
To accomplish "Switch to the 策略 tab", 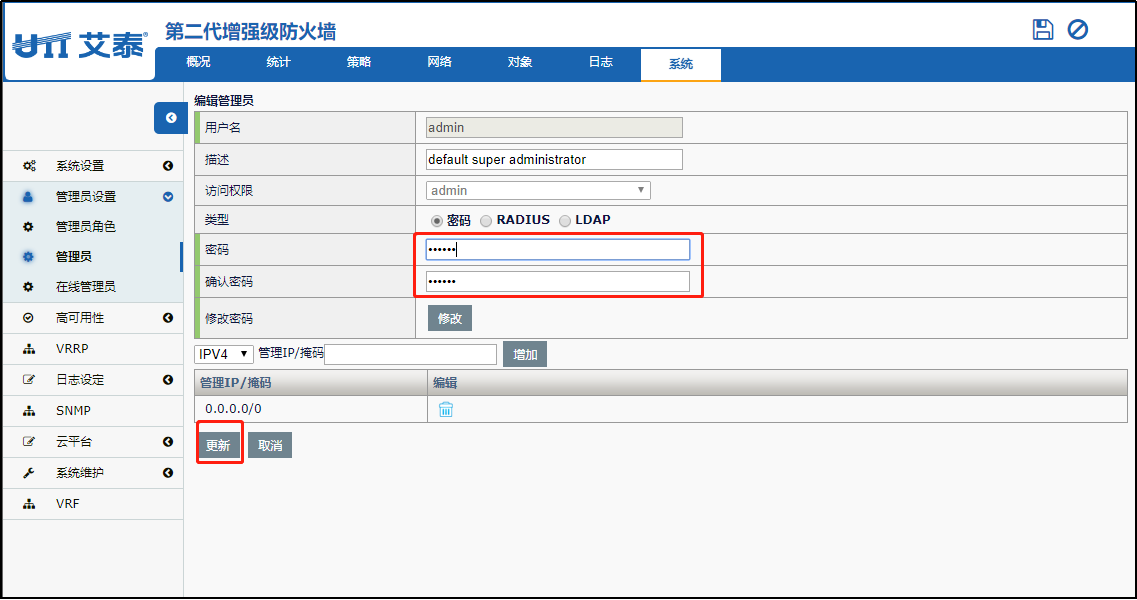I will (359, 62).
